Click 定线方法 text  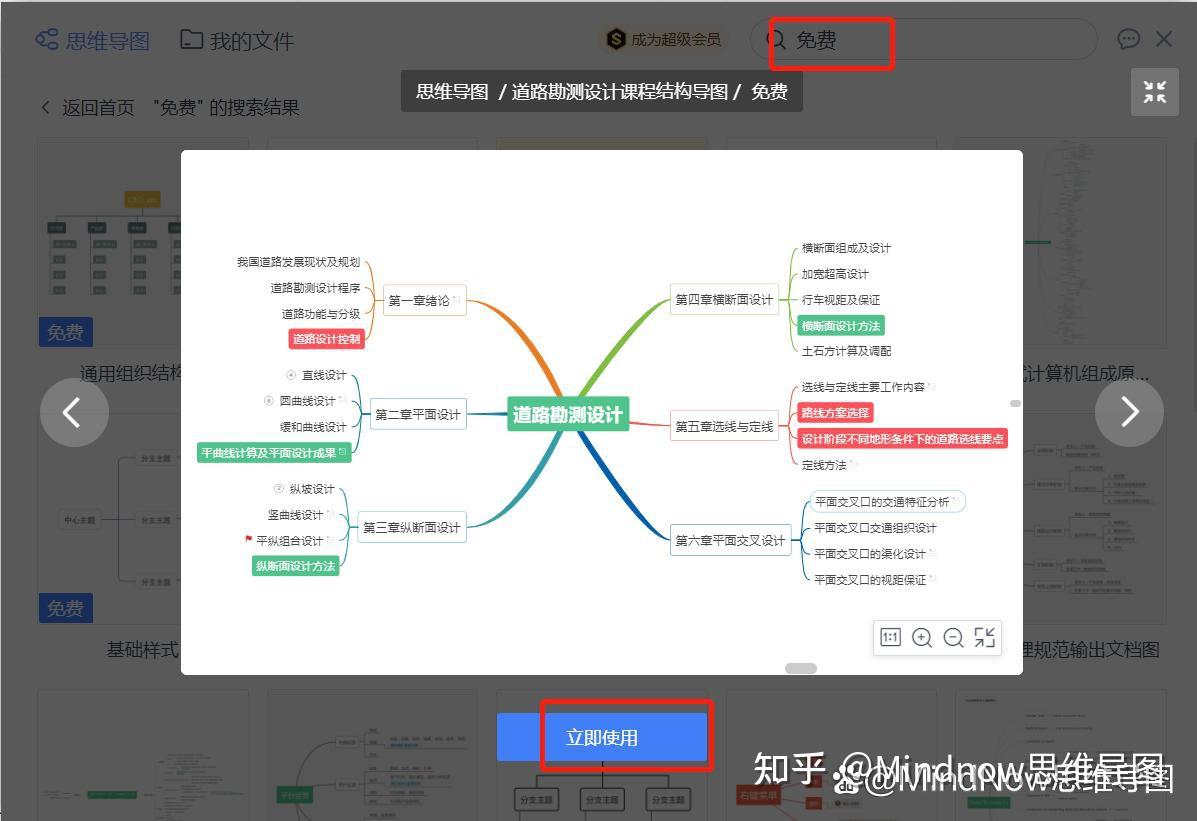click(824, 465)
